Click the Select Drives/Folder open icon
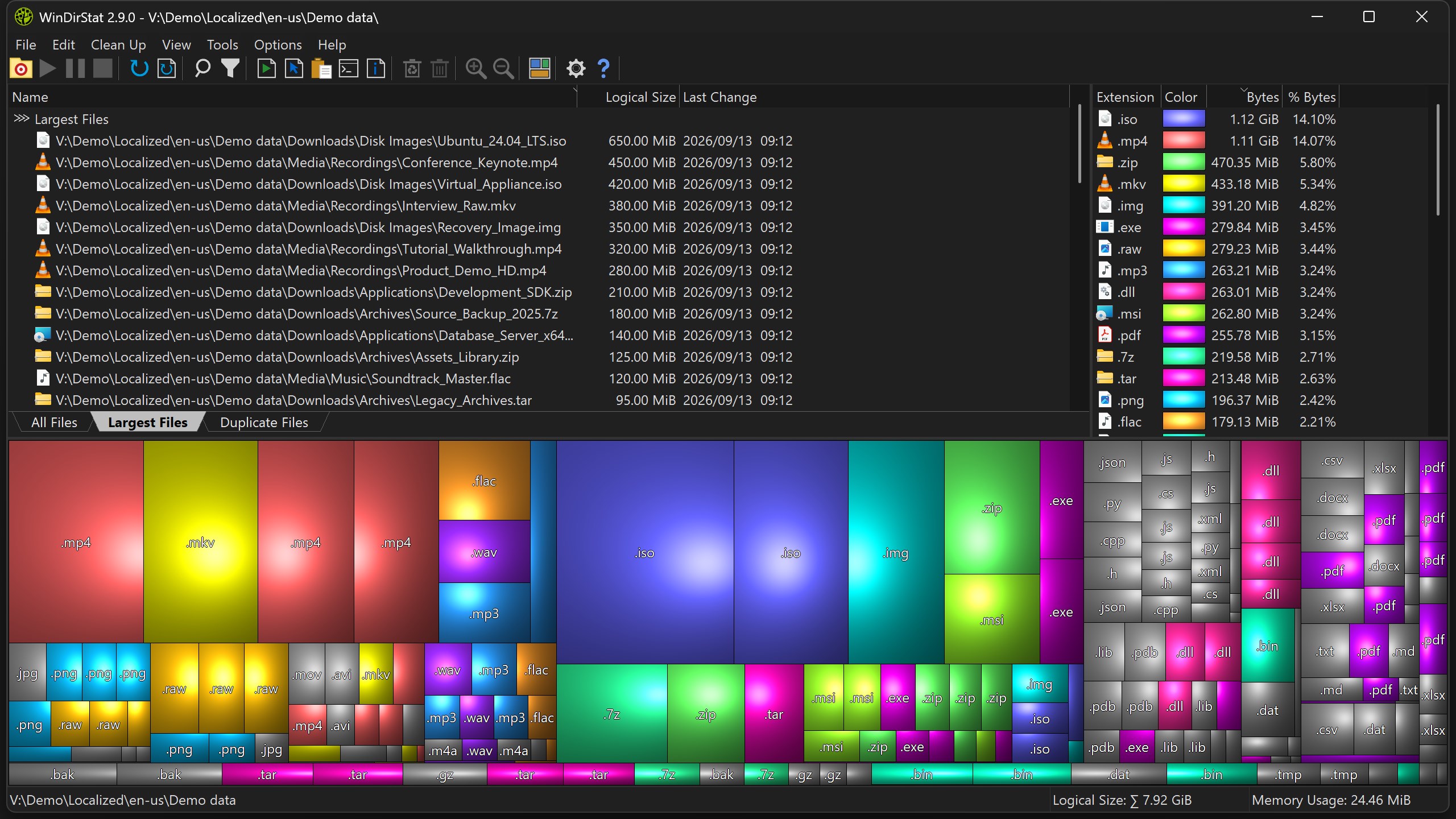The height and width of the screenshot is (819, 1456). [21, 69]
